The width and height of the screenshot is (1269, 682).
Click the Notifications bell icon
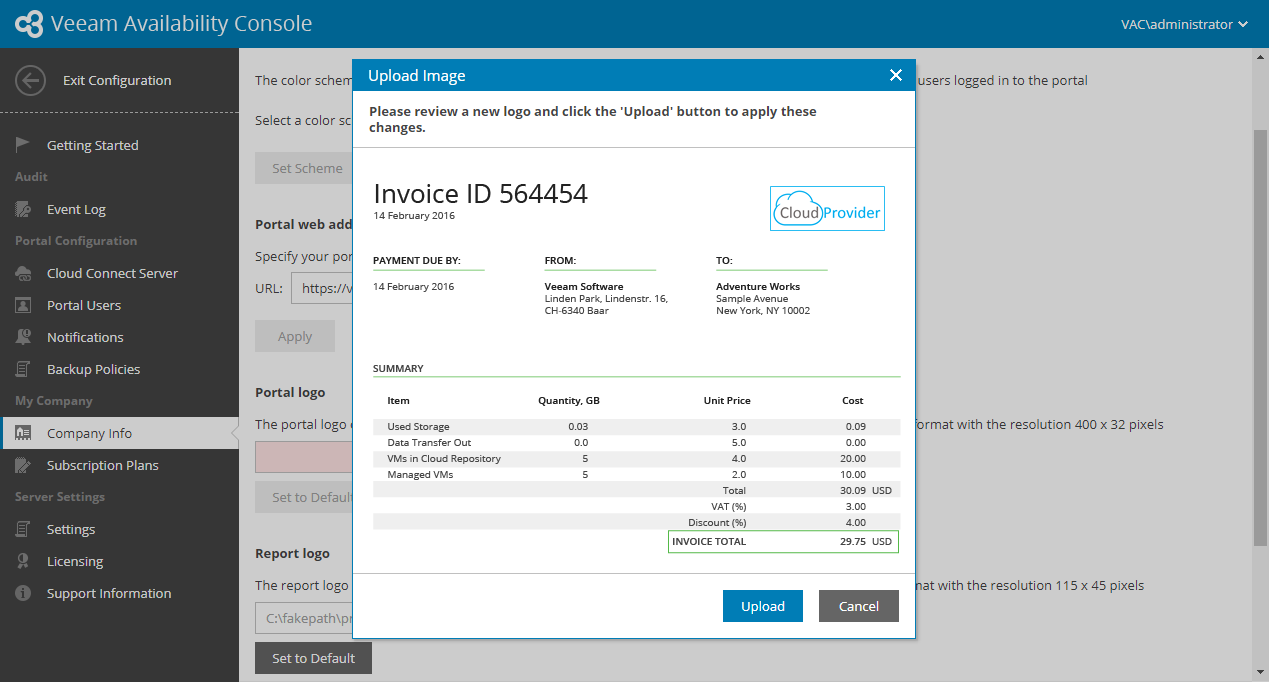click(23, 337)
